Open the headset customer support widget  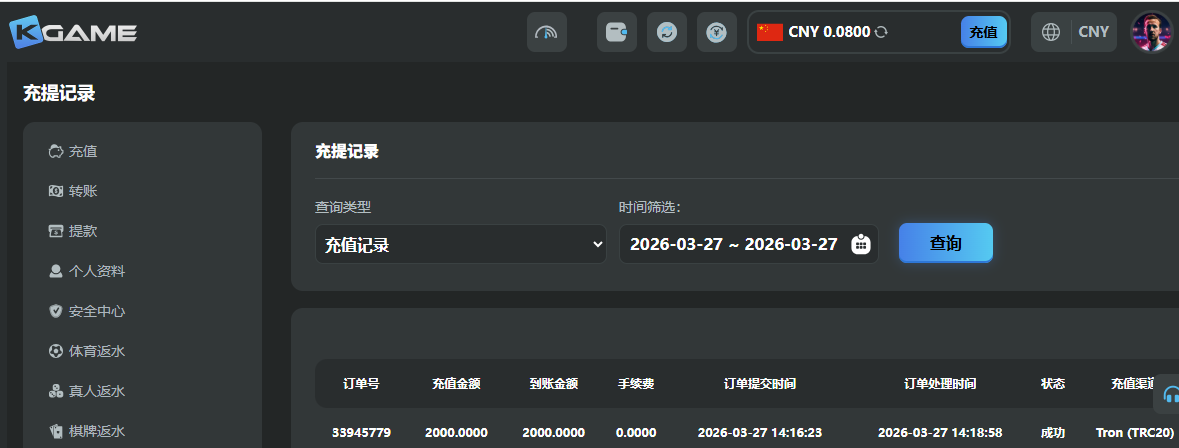(x=1170, y=395)
